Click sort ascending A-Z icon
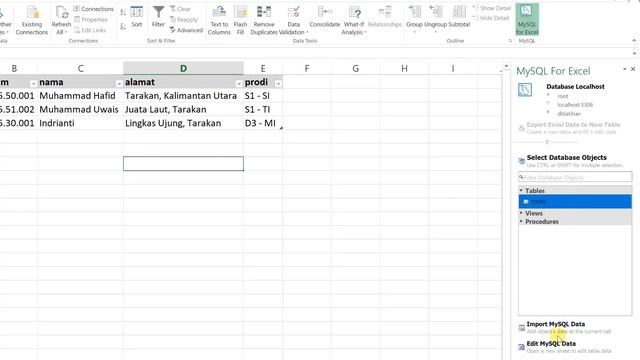 point(123,13)
